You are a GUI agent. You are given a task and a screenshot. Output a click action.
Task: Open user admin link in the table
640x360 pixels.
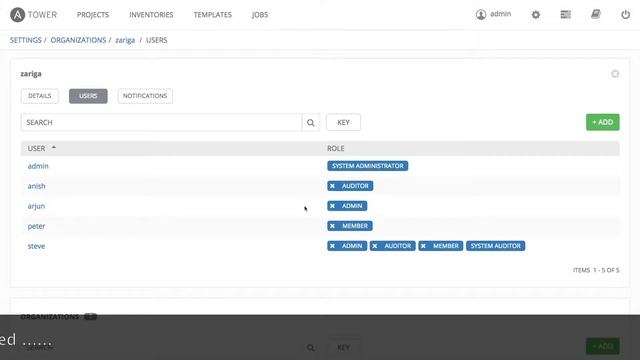[x=38, y=166]
